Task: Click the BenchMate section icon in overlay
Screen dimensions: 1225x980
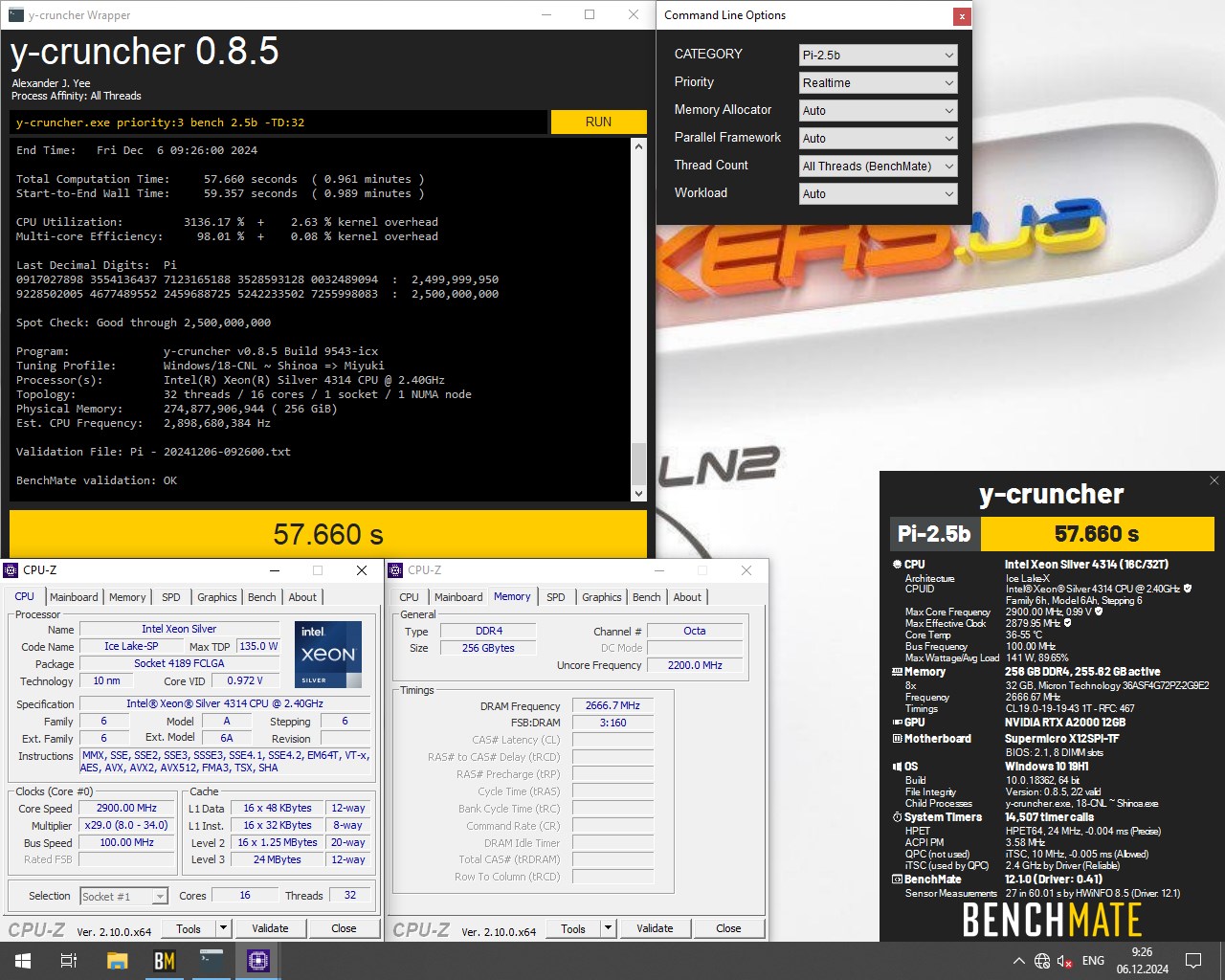Action: [x=897, y=880]
